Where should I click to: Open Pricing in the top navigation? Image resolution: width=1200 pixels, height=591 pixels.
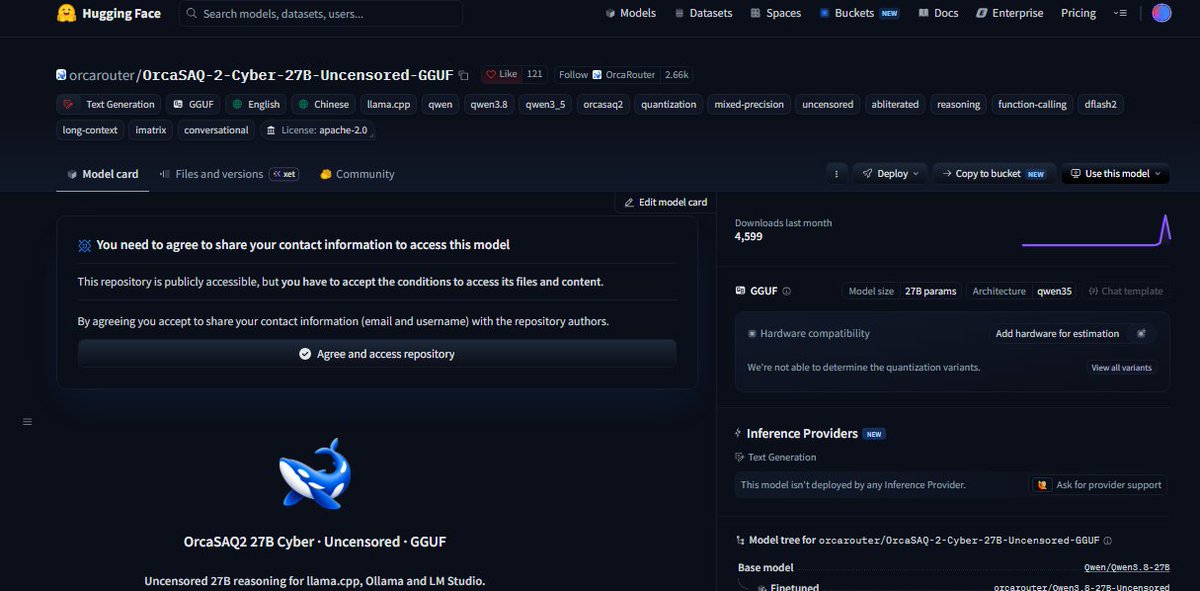click(x=1078, y=13)
